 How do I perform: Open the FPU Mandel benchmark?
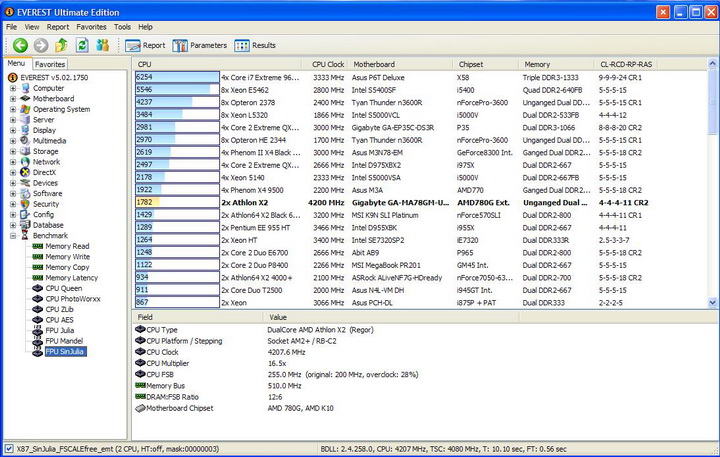click(64, 341)
